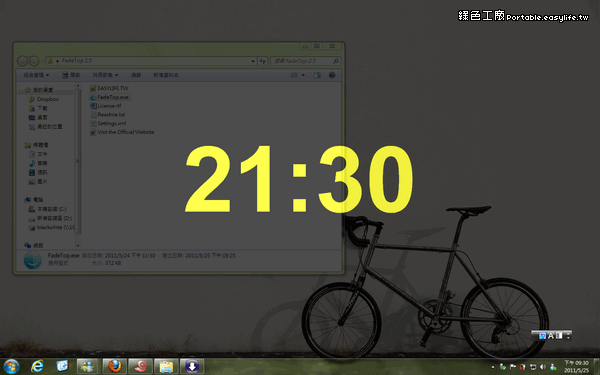Open the Share with (共用對象) dropdown

click(x=105, y=75)
